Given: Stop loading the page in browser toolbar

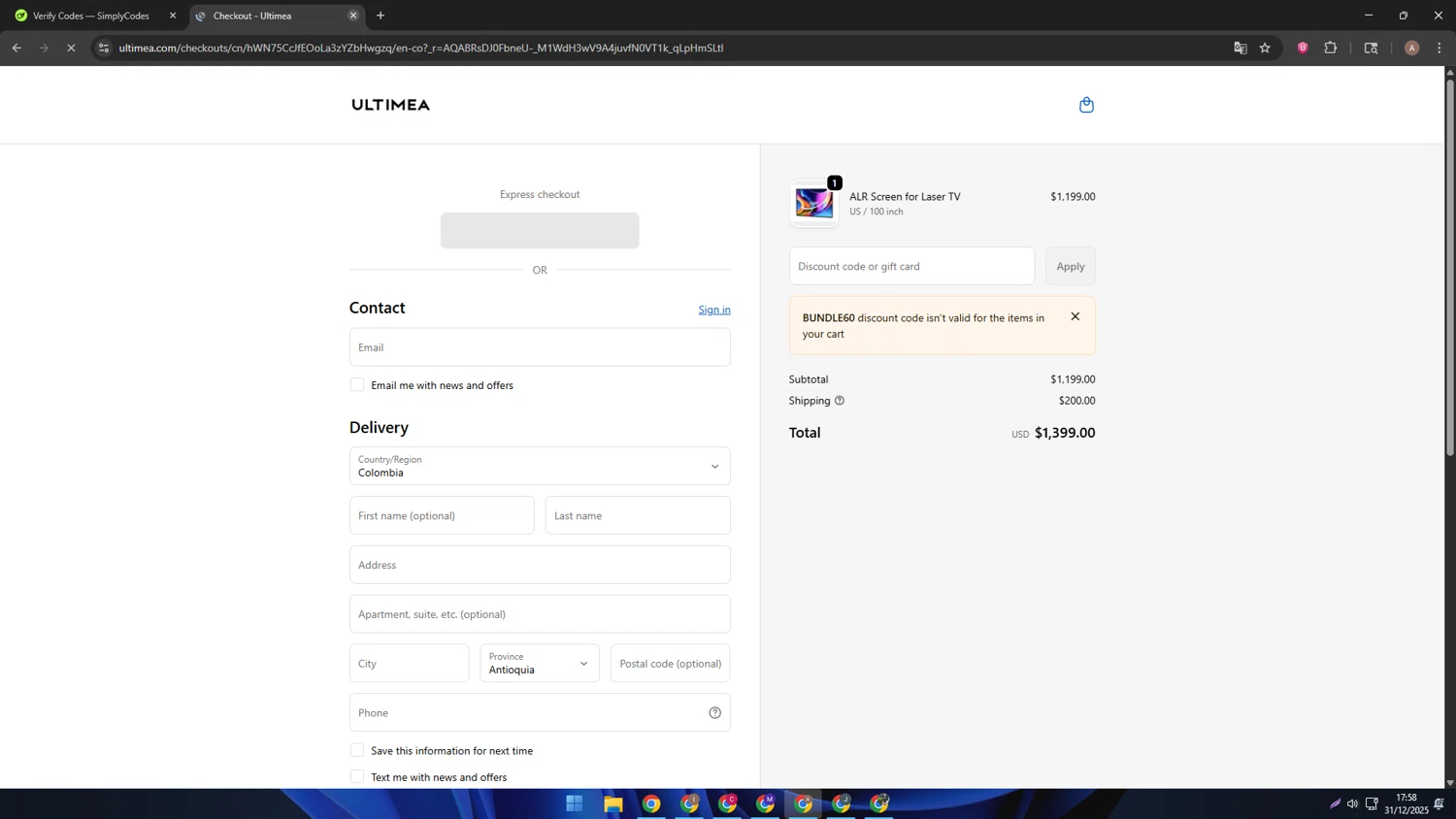Looking at the screenshot, I should click(71, 48).
